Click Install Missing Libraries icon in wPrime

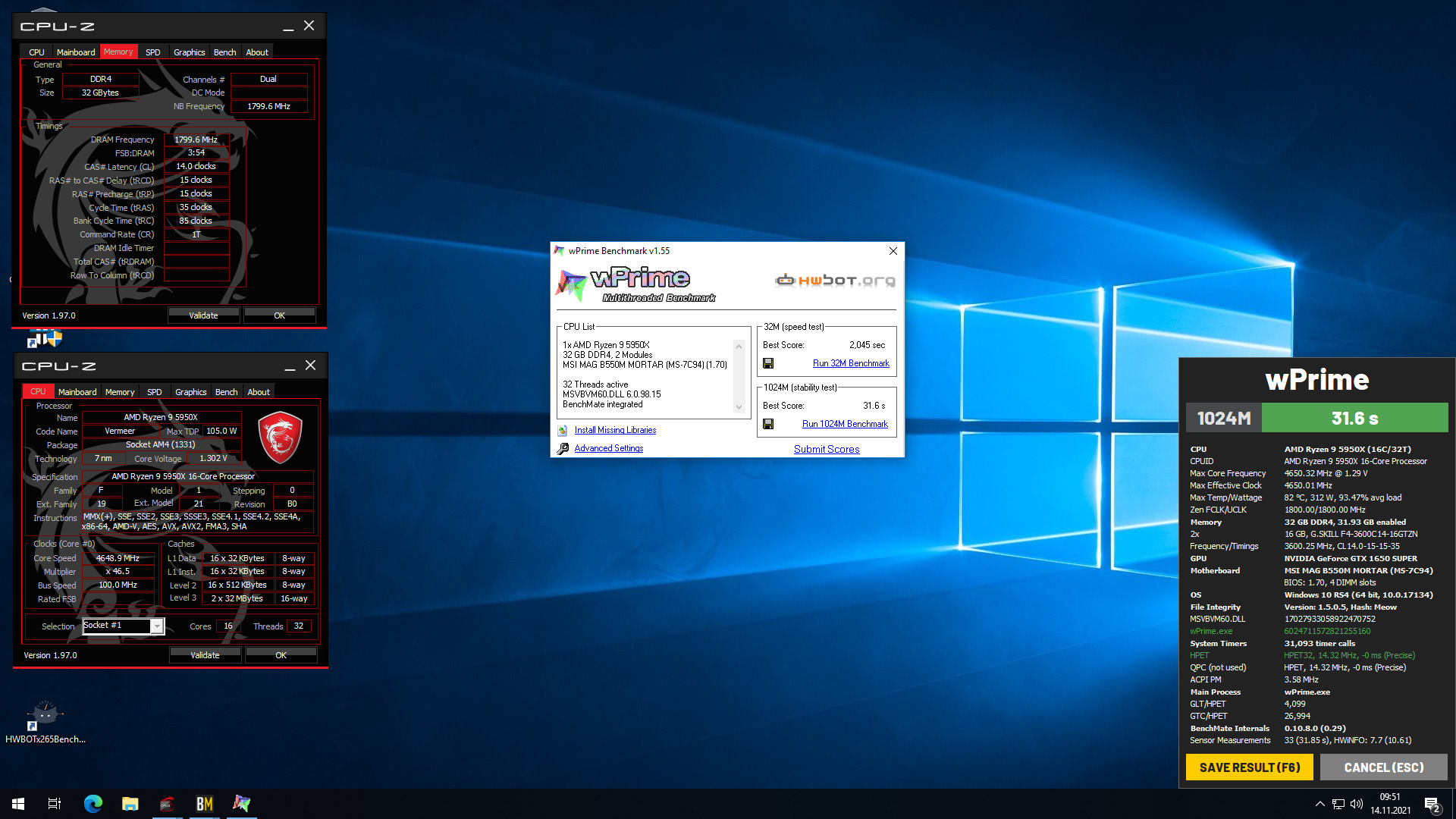tap(563, 431)
